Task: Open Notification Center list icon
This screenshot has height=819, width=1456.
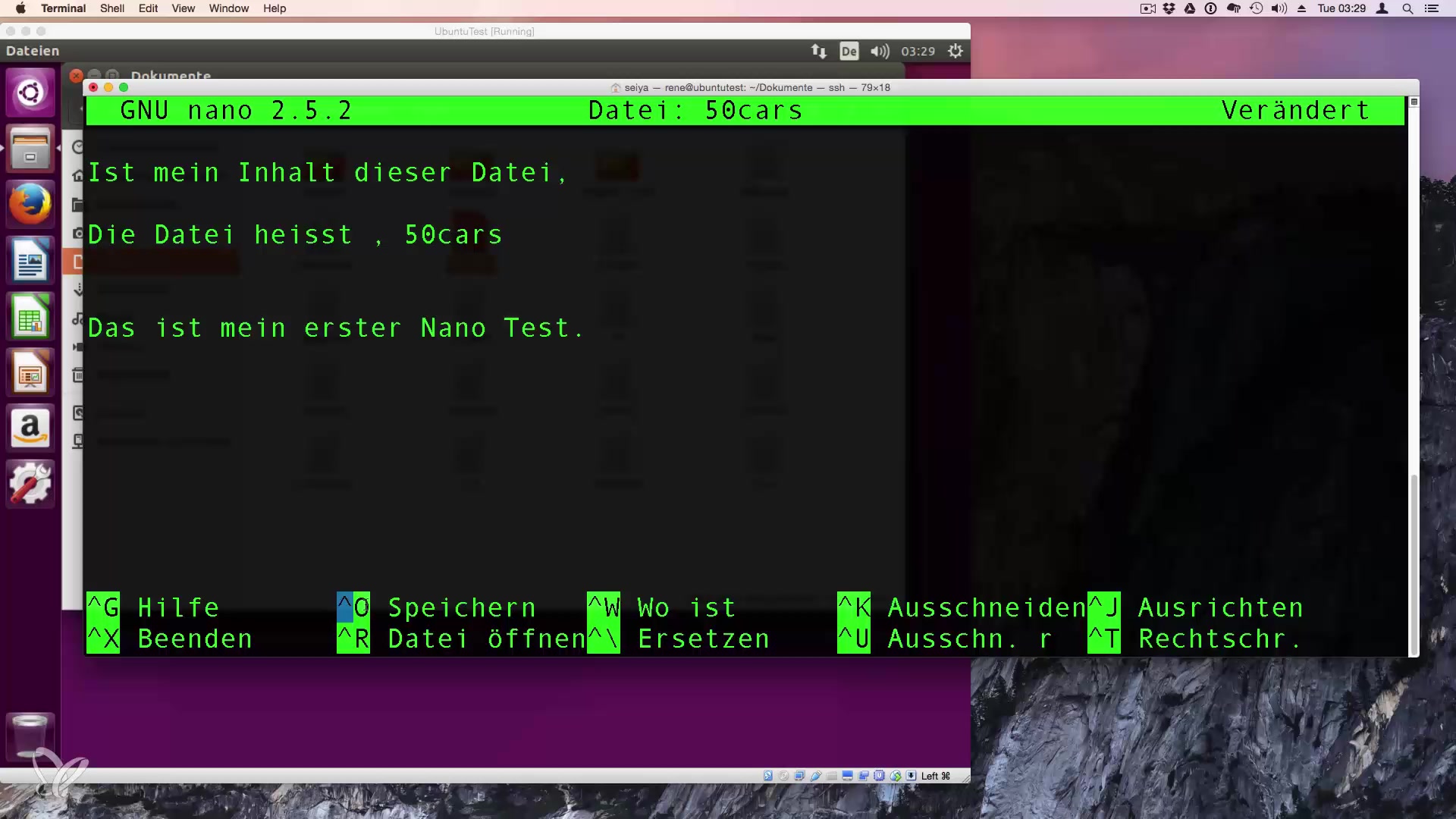Action: (x=1431, y=8)
